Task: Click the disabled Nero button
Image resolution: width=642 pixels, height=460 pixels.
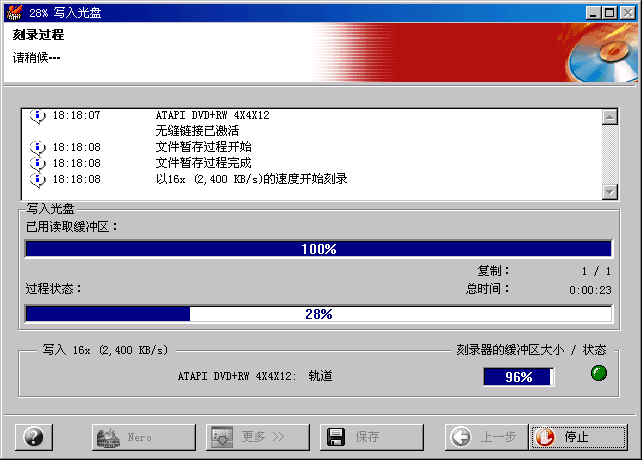Action: (144, 437)
